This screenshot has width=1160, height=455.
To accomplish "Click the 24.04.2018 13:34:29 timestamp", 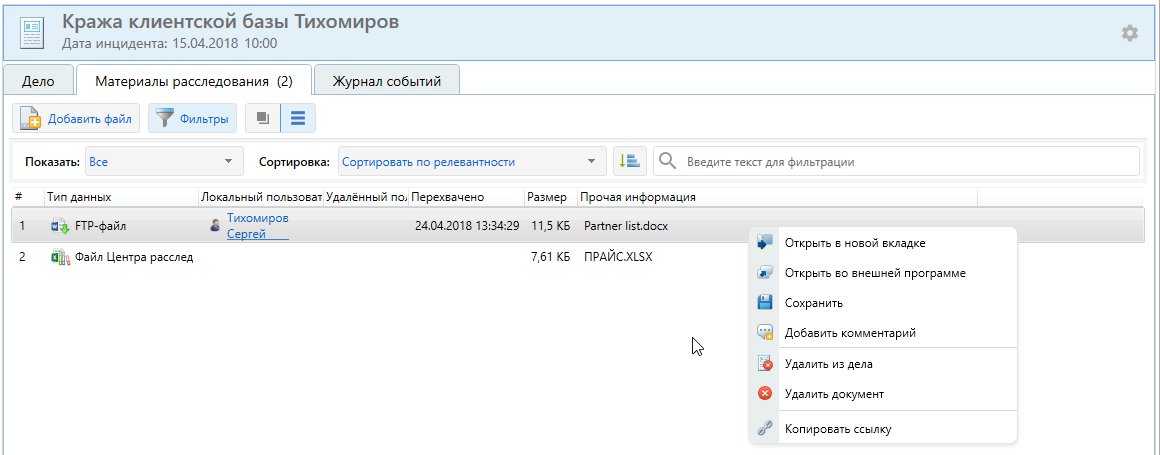I will click(x=467, y=226).
